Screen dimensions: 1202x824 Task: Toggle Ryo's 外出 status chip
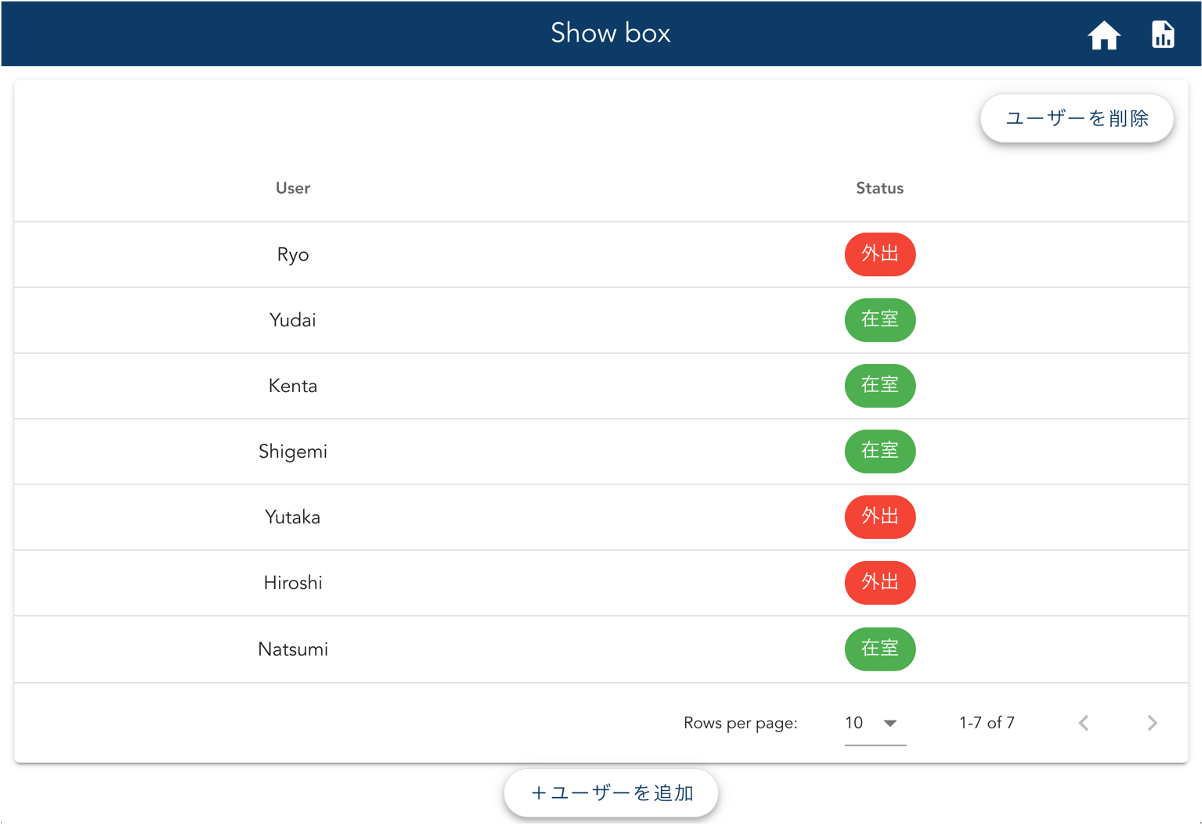[880, 254]
